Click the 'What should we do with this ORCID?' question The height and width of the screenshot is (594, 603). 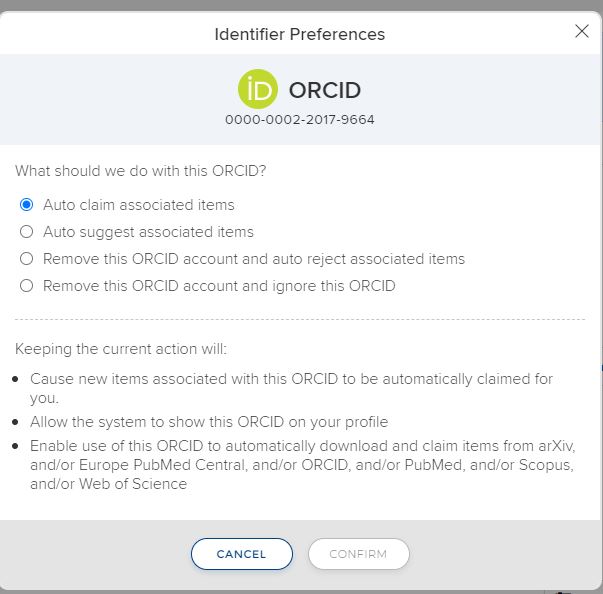[x=140, y=171]
